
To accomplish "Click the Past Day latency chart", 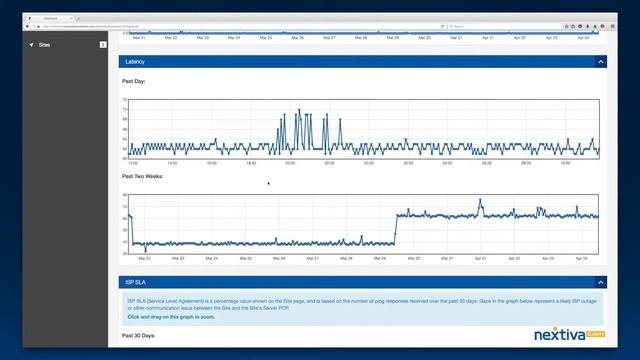I will [364, 129].
